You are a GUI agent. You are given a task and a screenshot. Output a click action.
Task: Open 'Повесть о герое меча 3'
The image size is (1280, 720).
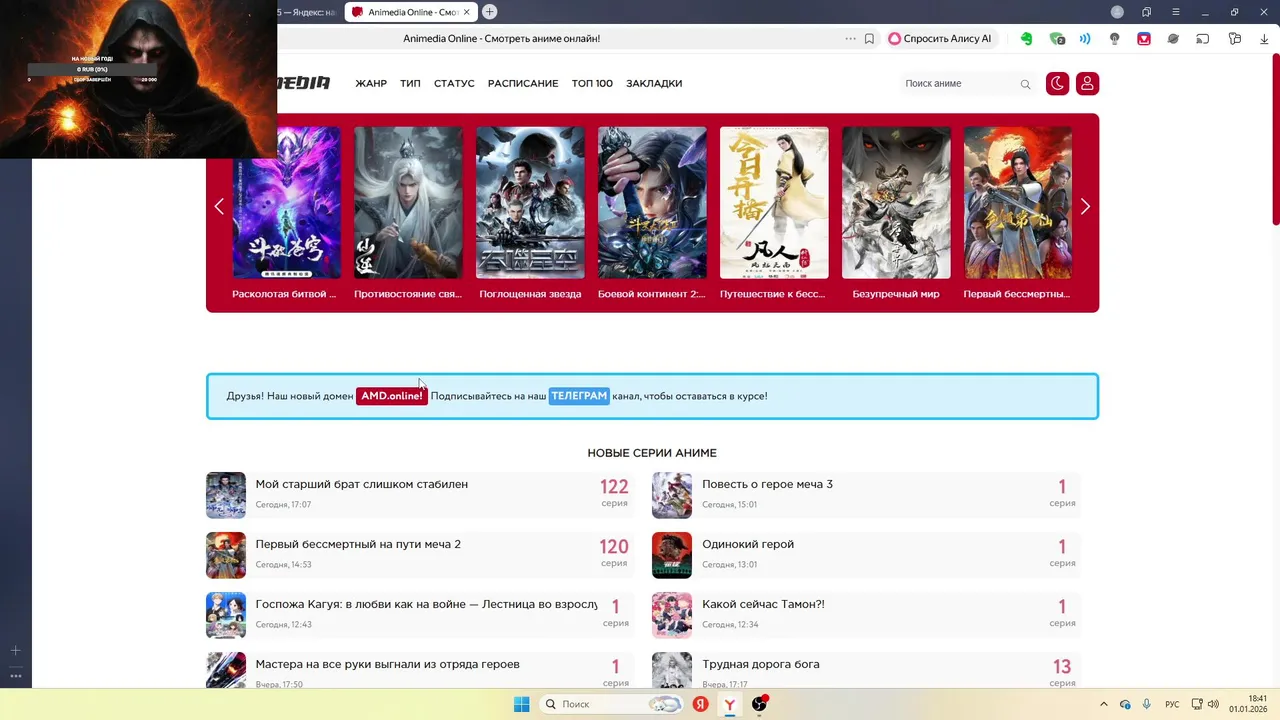pos(767,484)
